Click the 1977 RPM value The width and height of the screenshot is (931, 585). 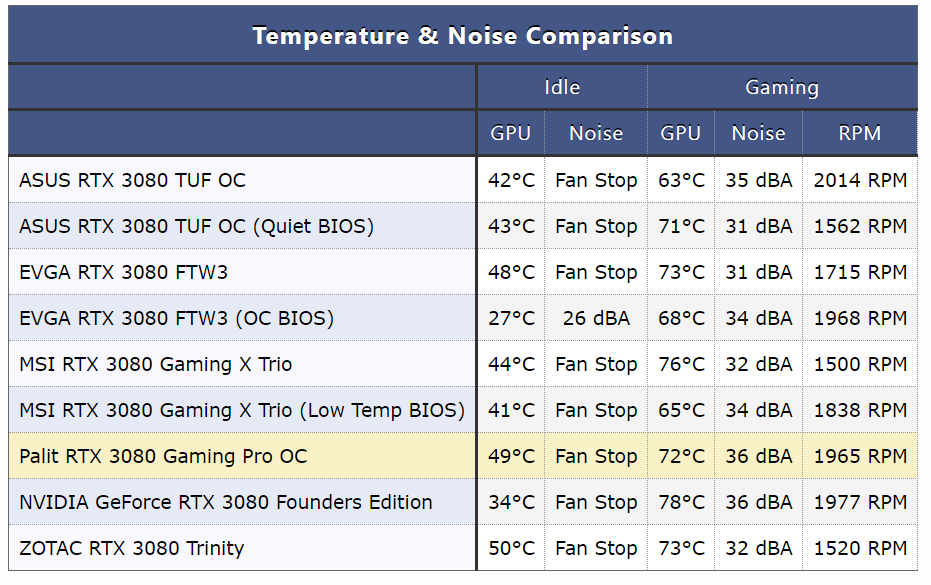860,502
